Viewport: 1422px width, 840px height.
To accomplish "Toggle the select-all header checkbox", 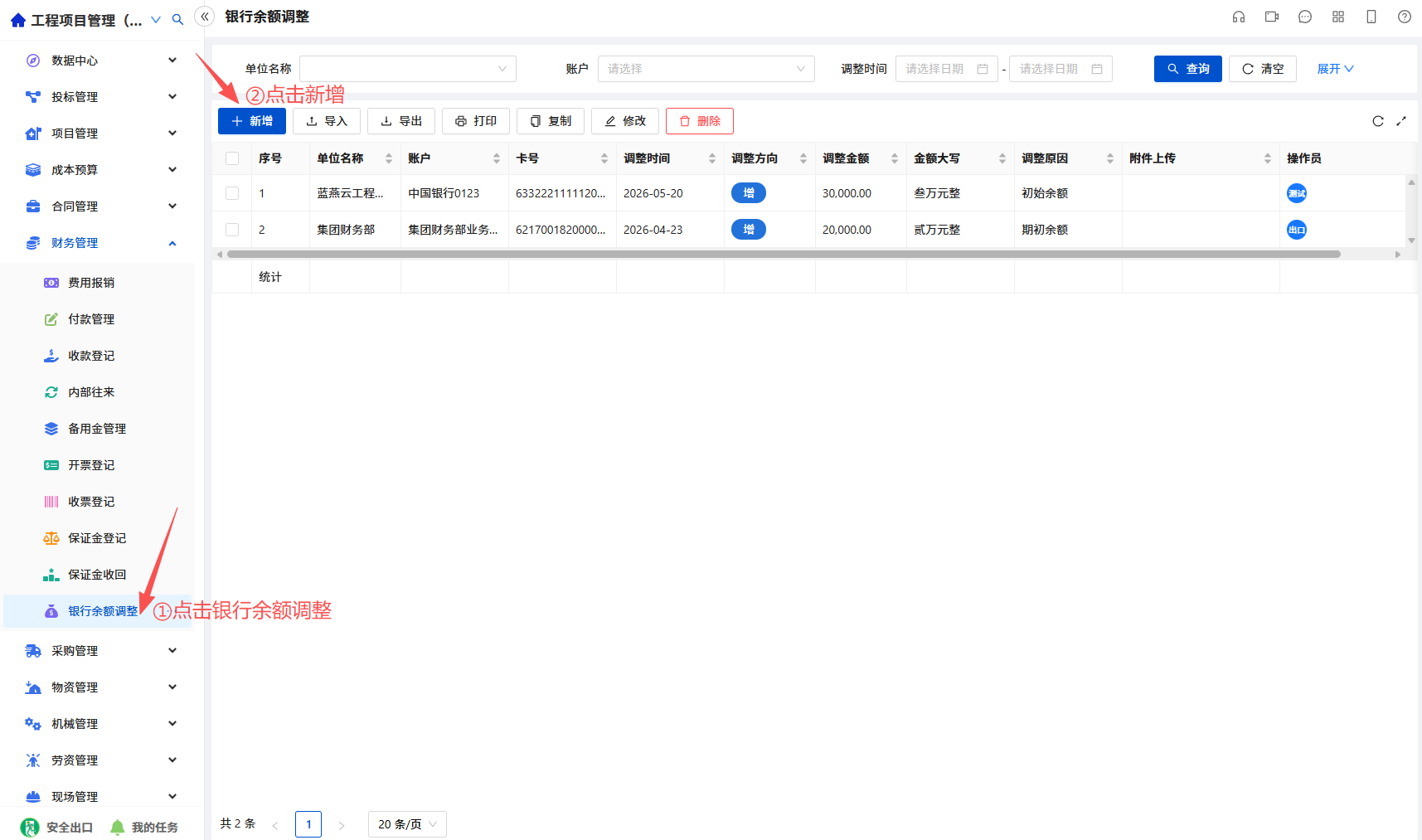I will point(232,158).
